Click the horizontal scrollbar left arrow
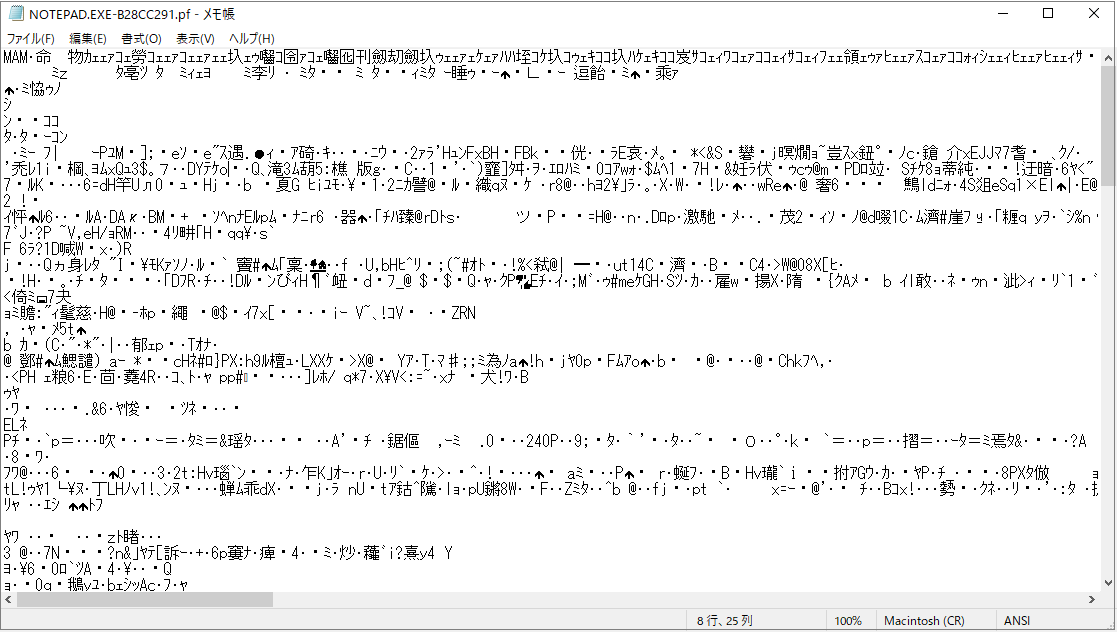The width and height of the screenshot is (1117, 632). (8, 600)
